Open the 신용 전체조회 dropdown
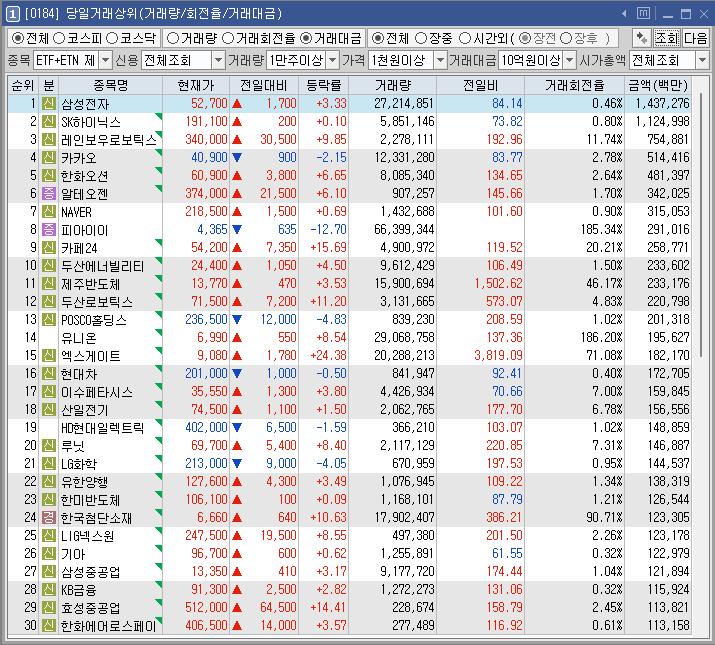This screenshot has height=645, width=715. coord(218,60)
